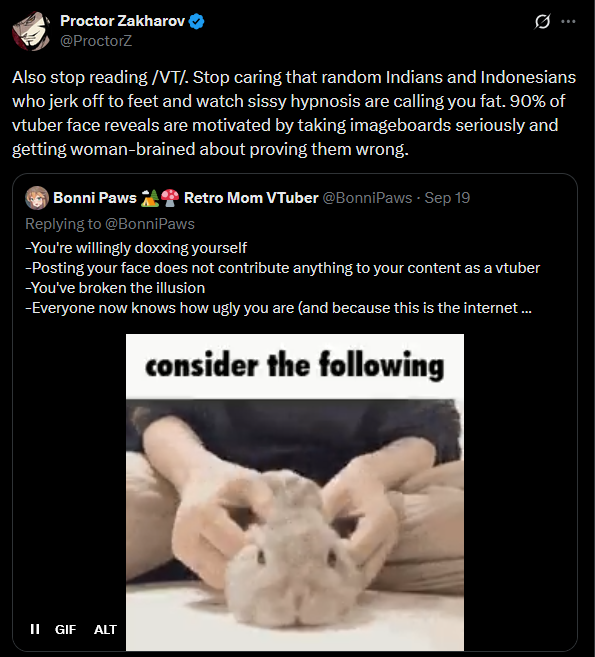Click the main tweet text body

(x=294, y=113)
